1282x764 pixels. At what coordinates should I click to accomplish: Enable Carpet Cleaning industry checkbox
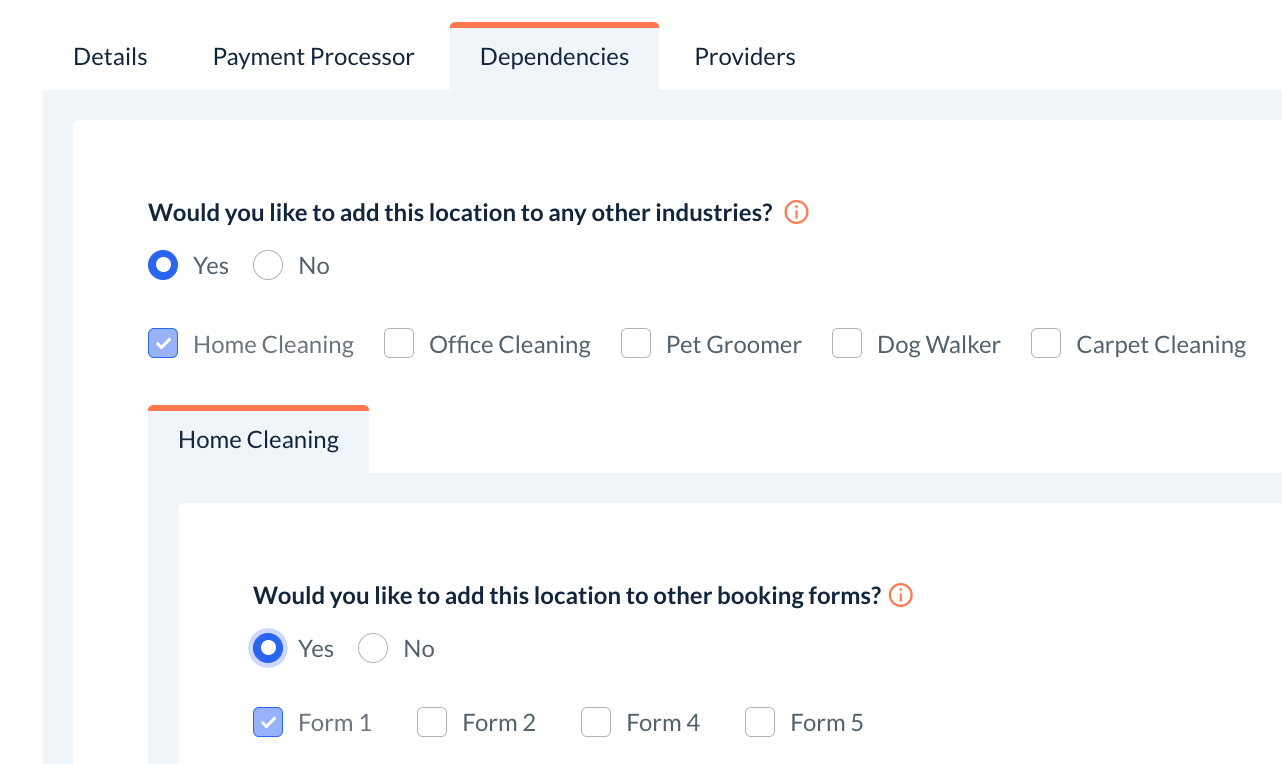(x=1046, y=345)
